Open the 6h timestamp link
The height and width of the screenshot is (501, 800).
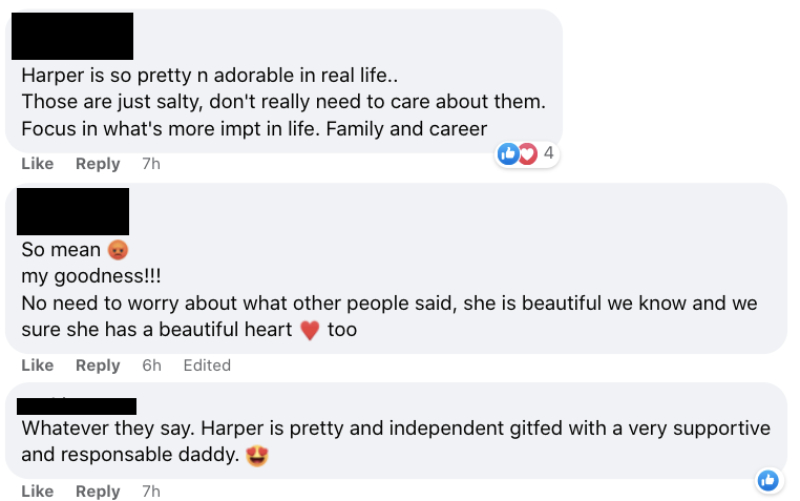click(151, 366)
